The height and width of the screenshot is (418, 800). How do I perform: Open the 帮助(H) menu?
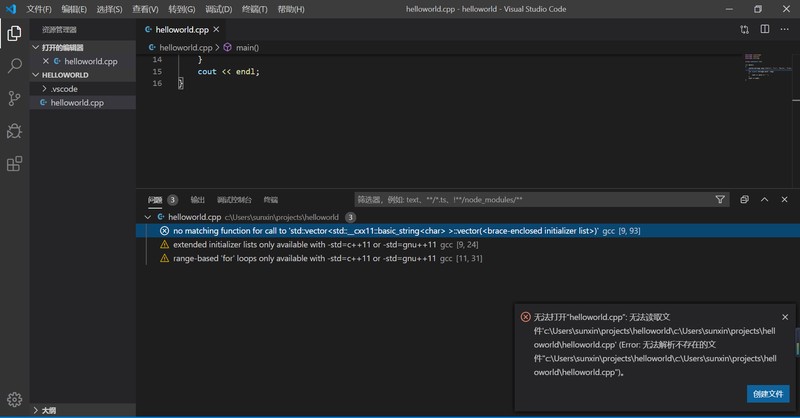pos(291,9)
